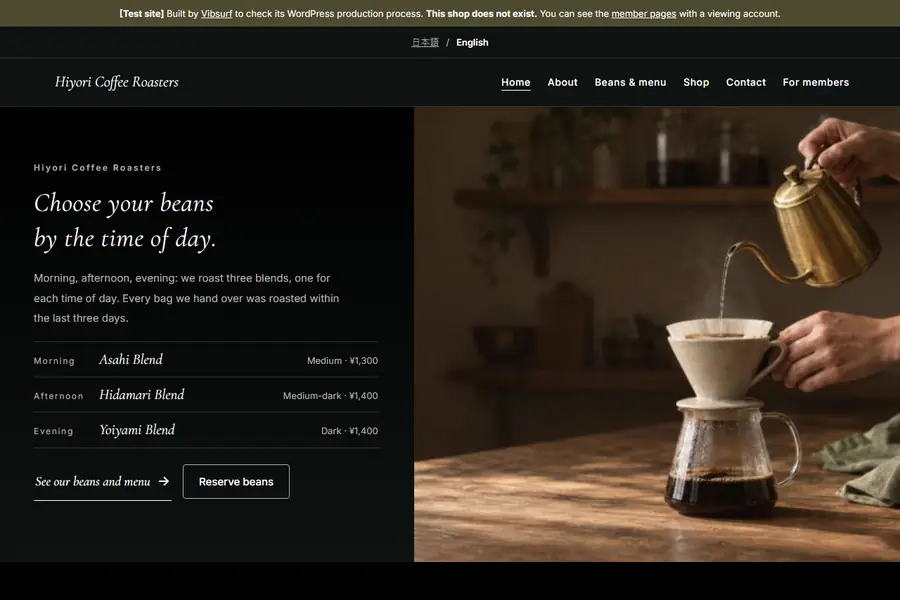Go to the Home menu item
The image size is (900, 600).
515,82
